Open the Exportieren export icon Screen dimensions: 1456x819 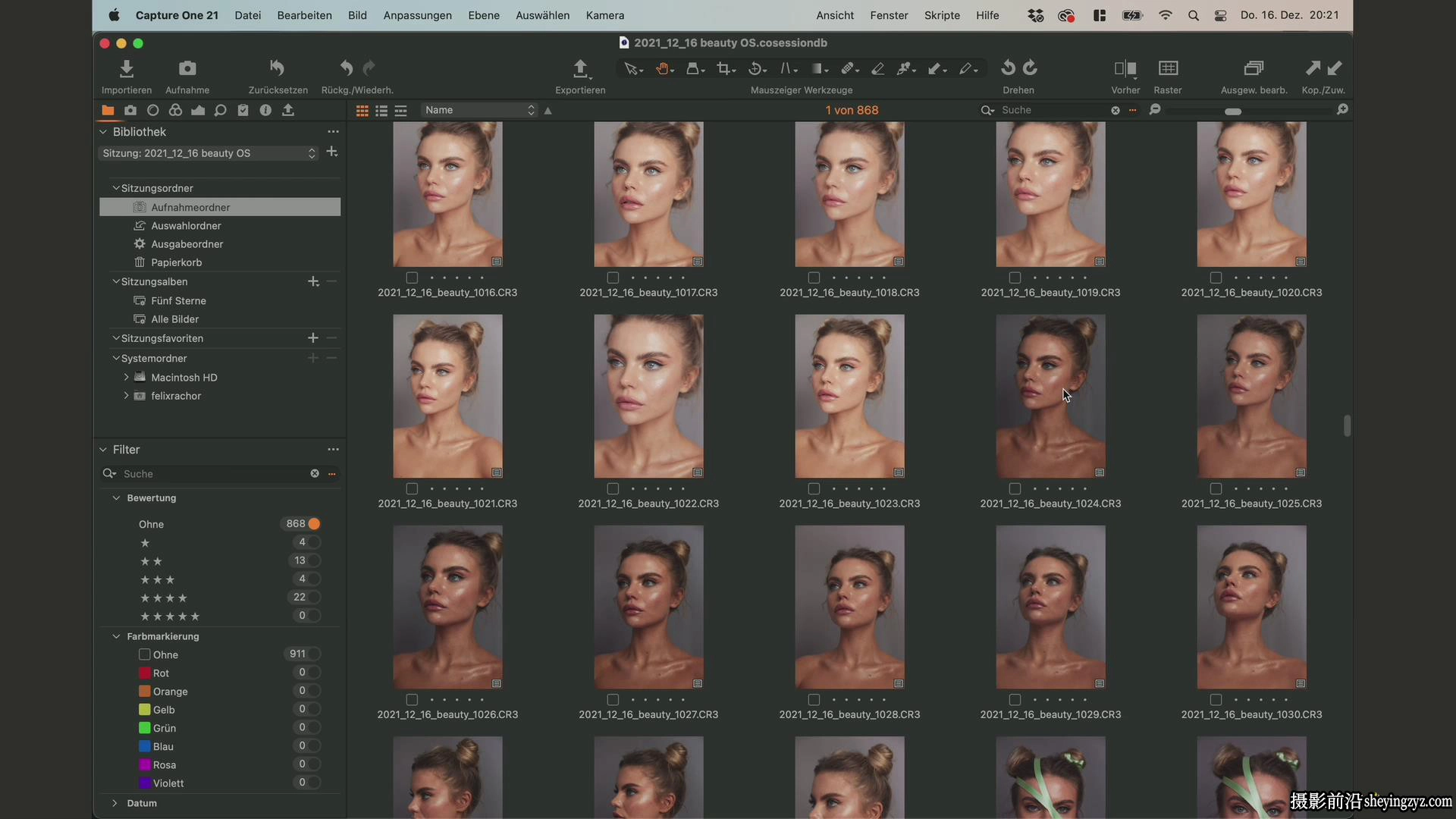coord(580,69)
